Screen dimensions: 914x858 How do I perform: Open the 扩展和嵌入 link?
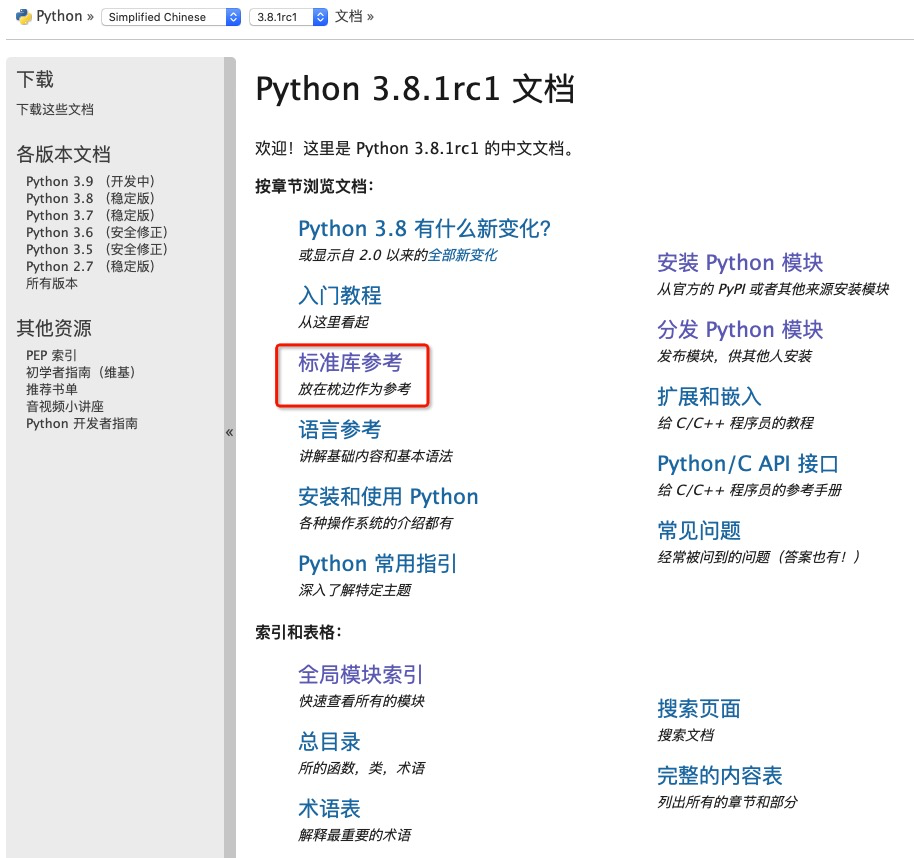coord(709,396)
